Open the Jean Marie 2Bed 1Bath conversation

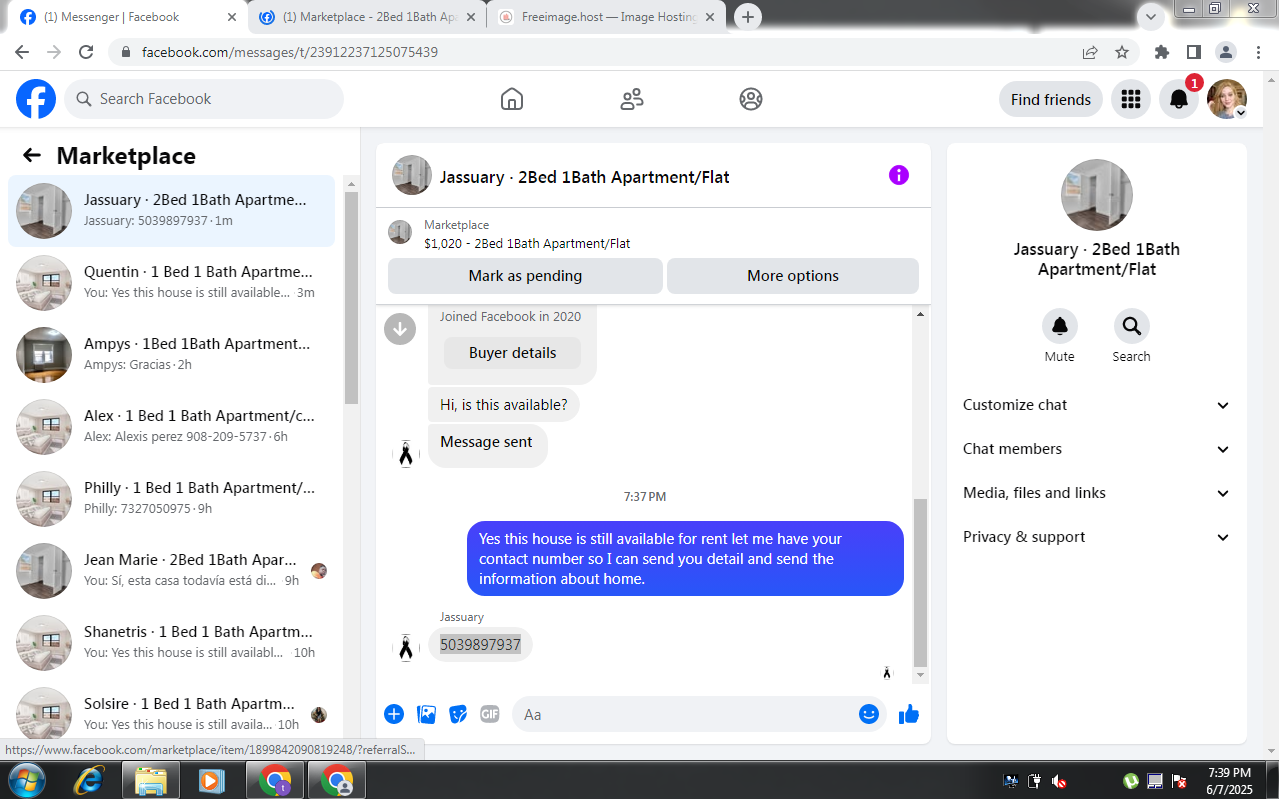pos(172,570)
